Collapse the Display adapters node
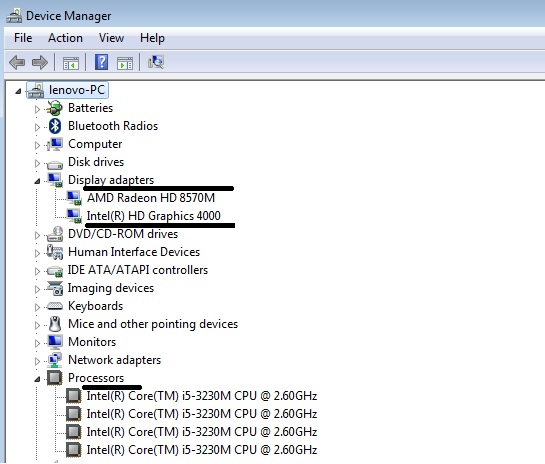Image resolution: width=545 pixels, height=464 pixels. click(37, 181)
